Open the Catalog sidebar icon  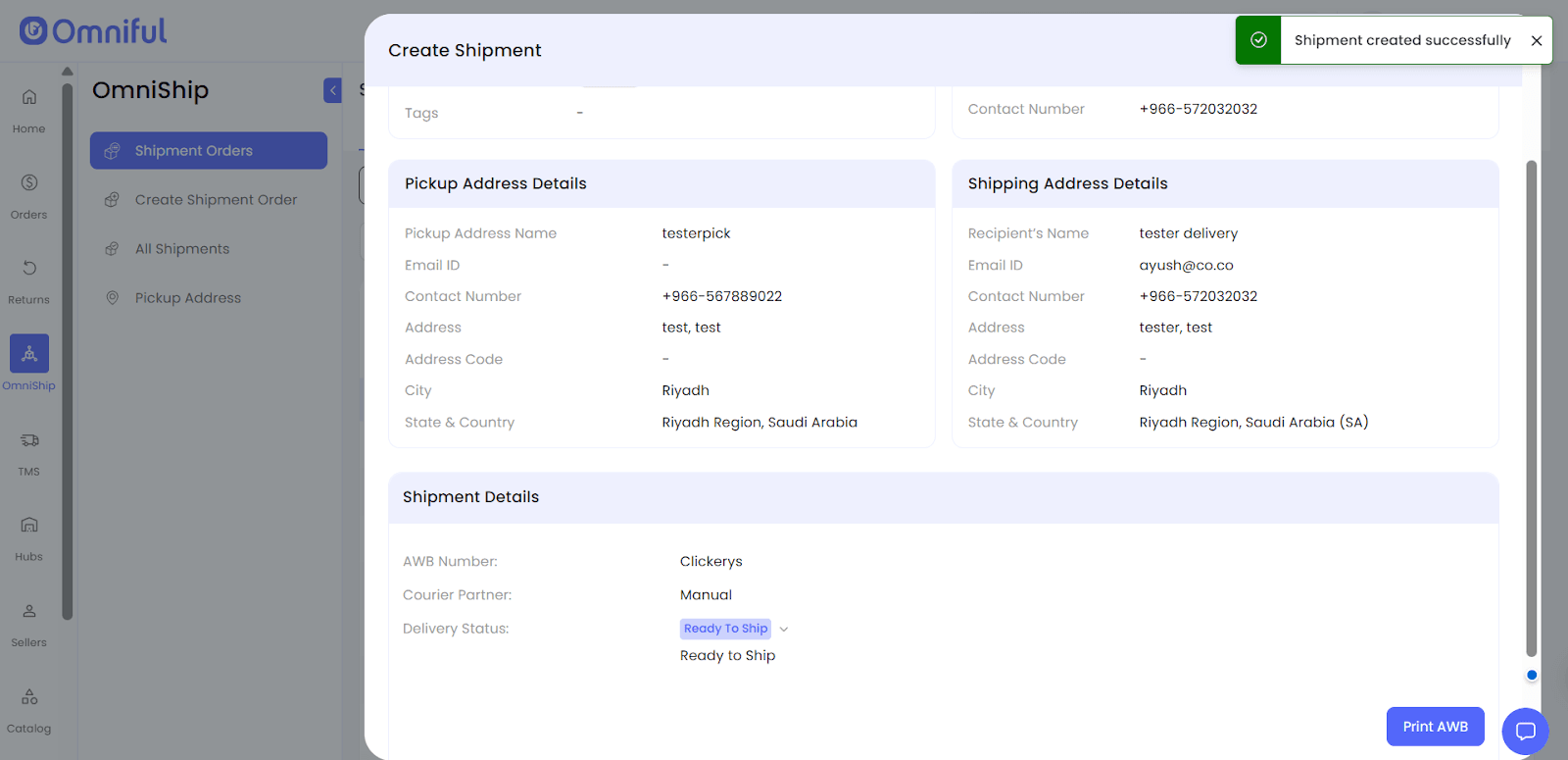[29, 697]
